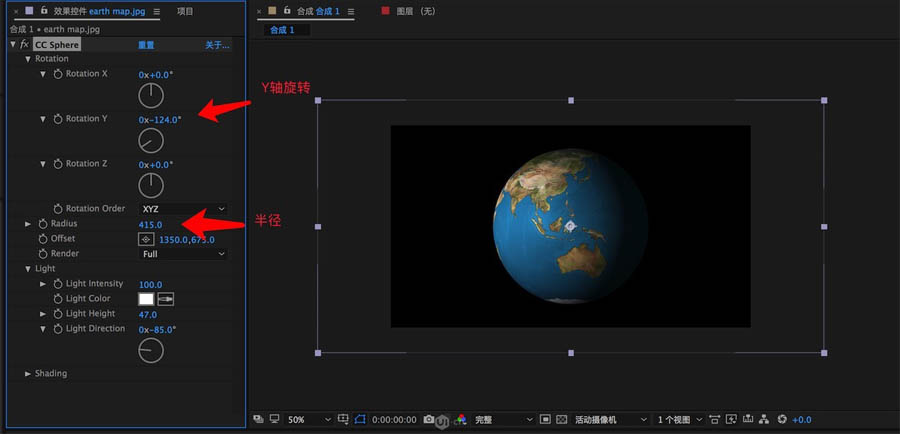Open the 50% magnification dropdown

point(309,420)
